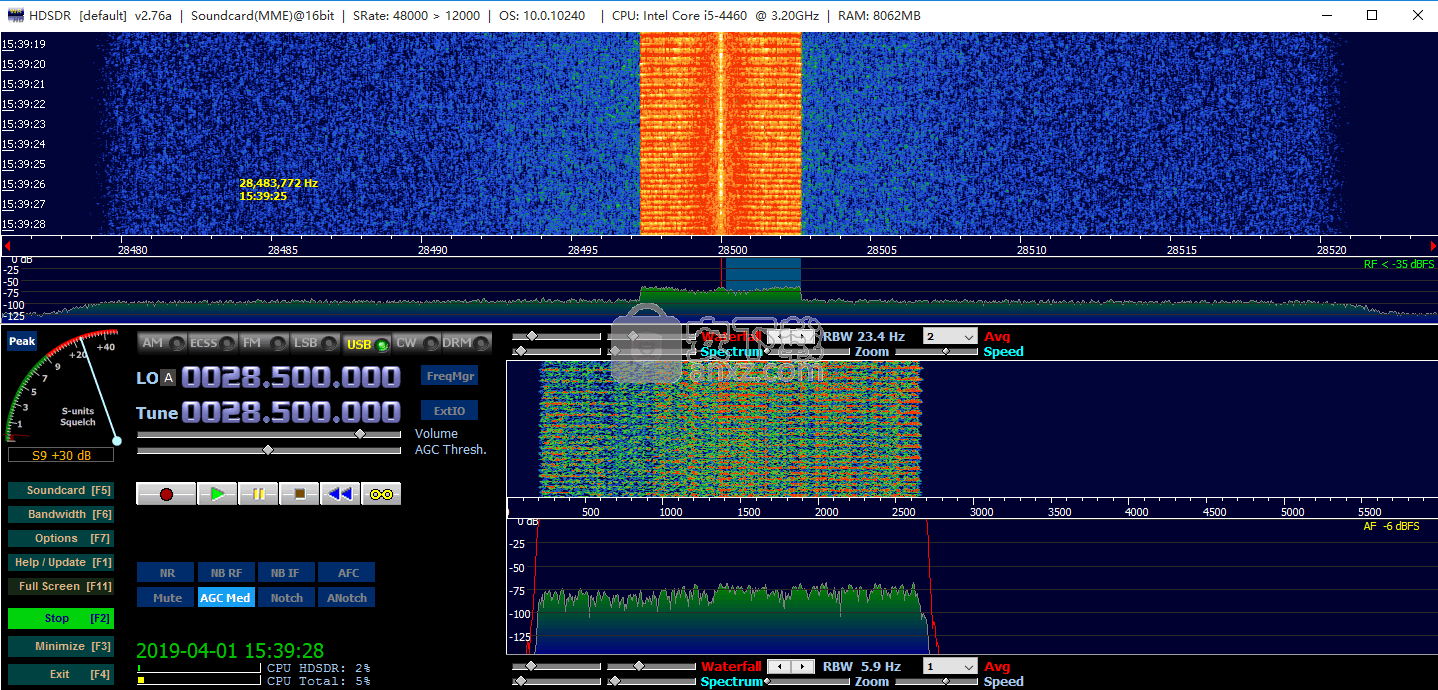Toggle NB IF noise blanker
The image size is (1438, 690).
tap(286, 573)
